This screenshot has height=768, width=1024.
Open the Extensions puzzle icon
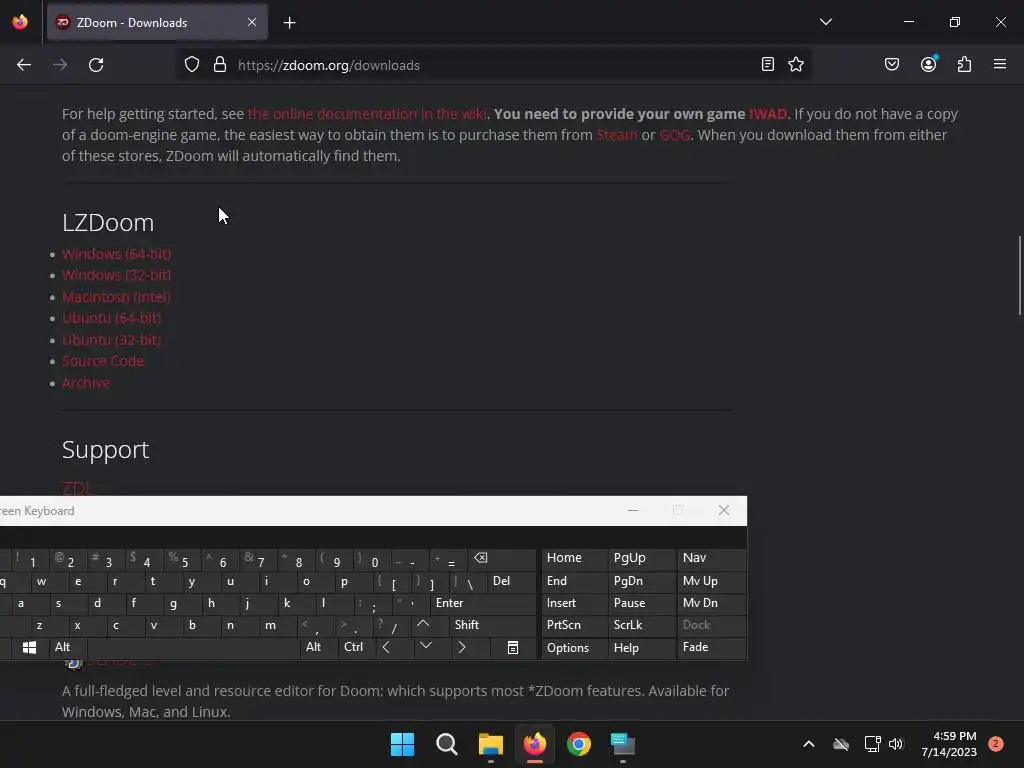(x=965, y=64)
